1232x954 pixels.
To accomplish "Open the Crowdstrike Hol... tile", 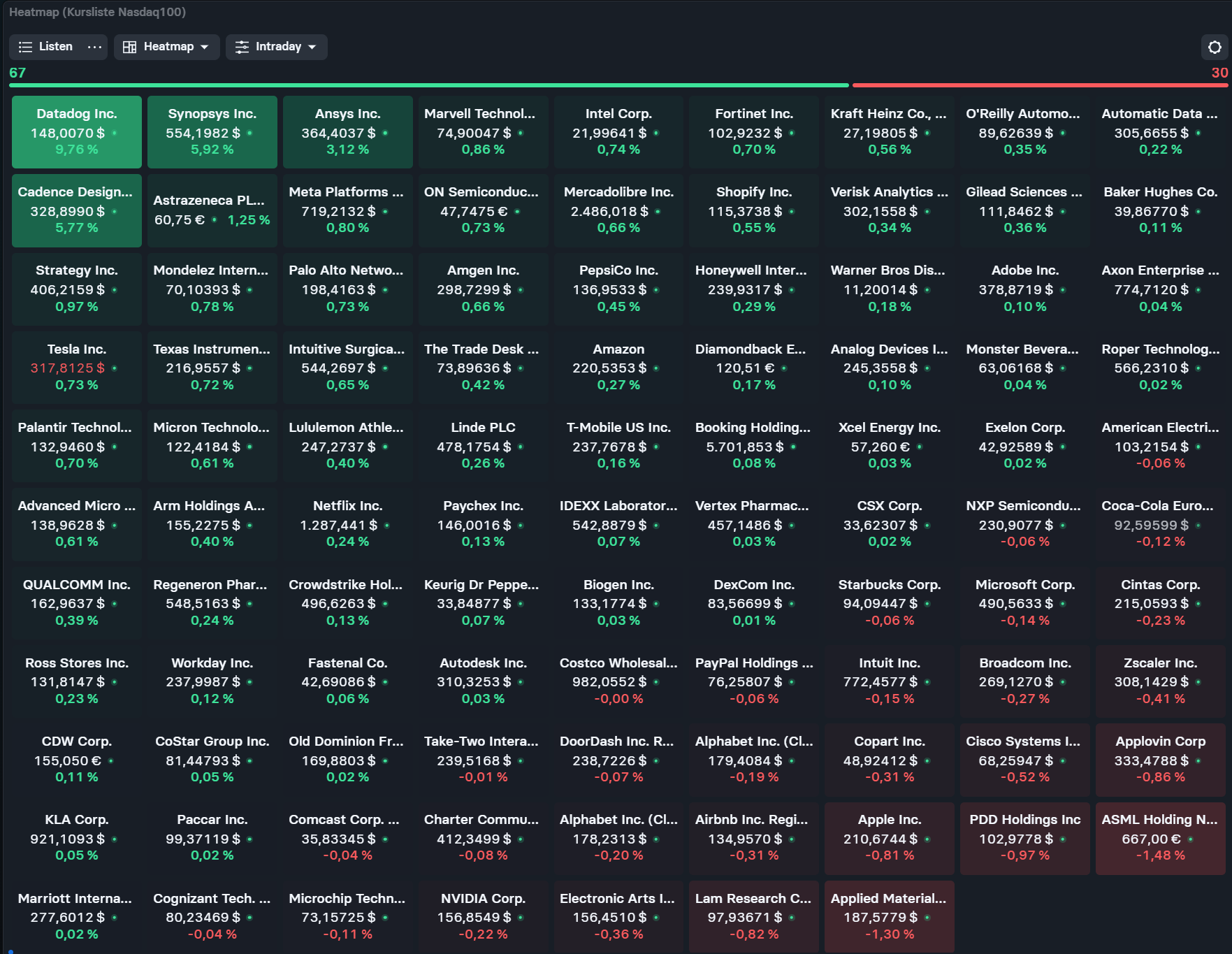I will (348, 603).
